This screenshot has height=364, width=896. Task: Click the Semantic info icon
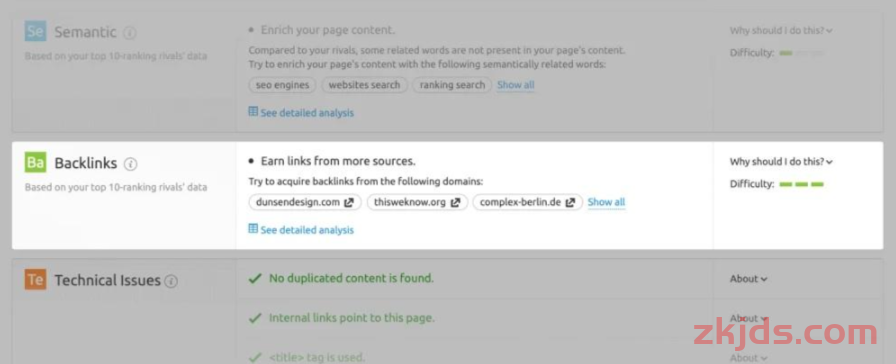[x=130, y=33]
